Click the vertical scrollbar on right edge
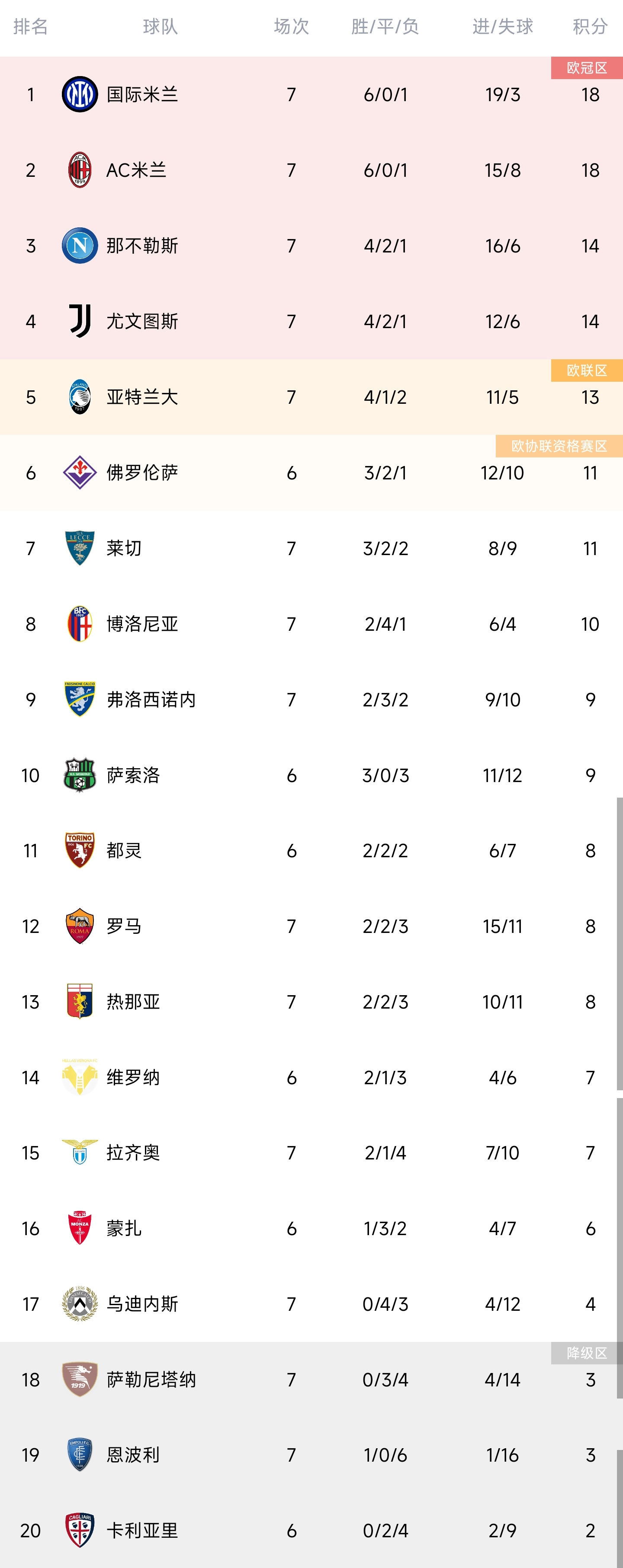 [620, 943]
